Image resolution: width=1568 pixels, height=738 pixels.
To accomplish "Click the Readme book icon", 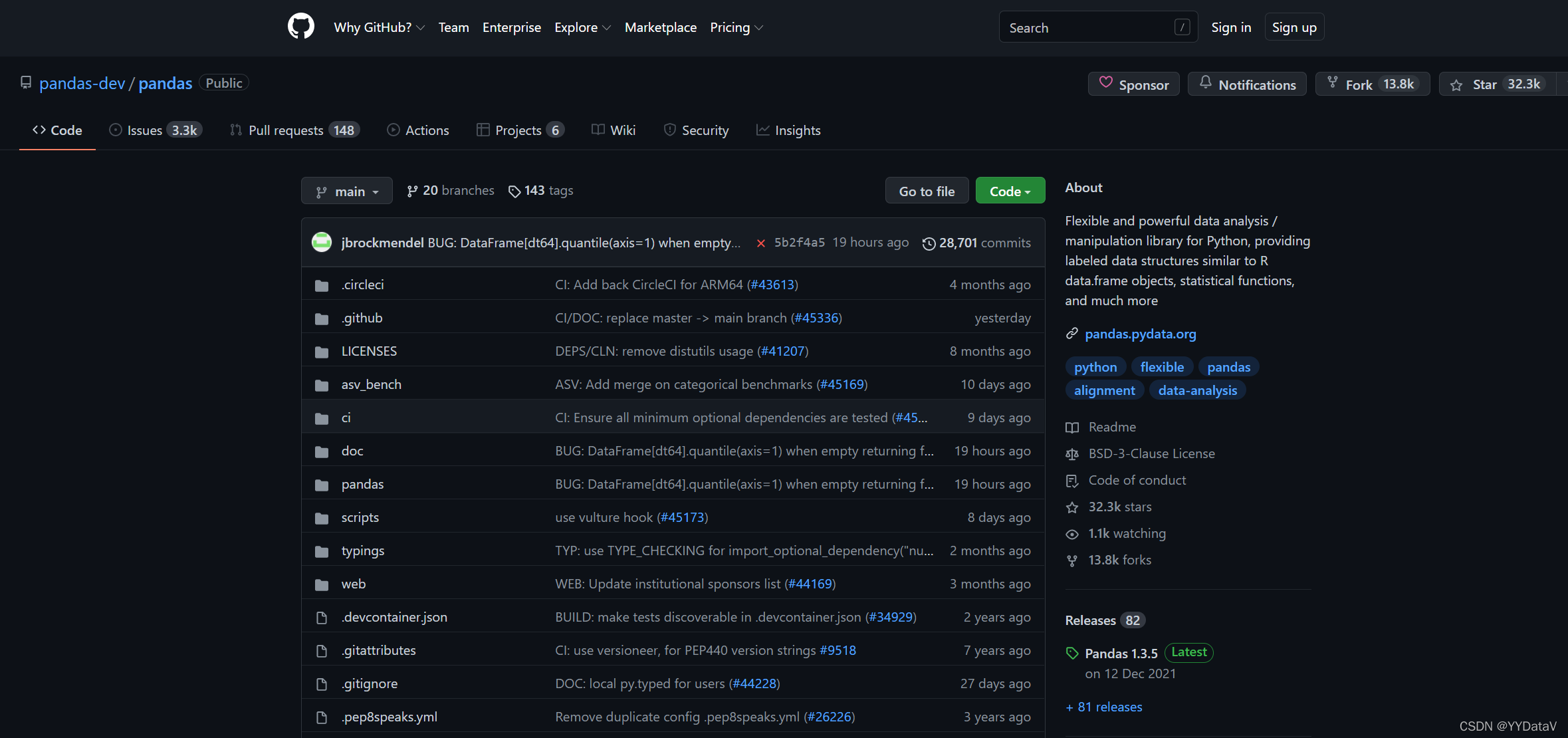I will point(1072,428).
